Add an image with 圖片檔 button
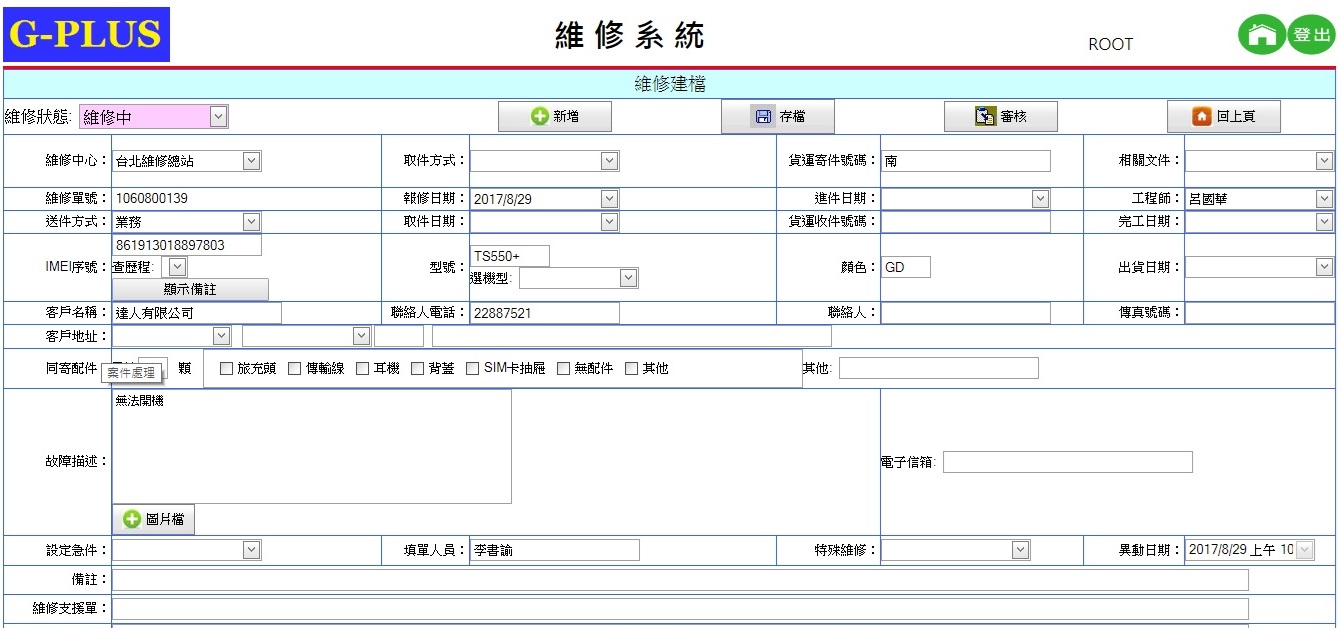Image resolution: width=1342 pixels, height=628 pixels. click(x=153, y=520)
